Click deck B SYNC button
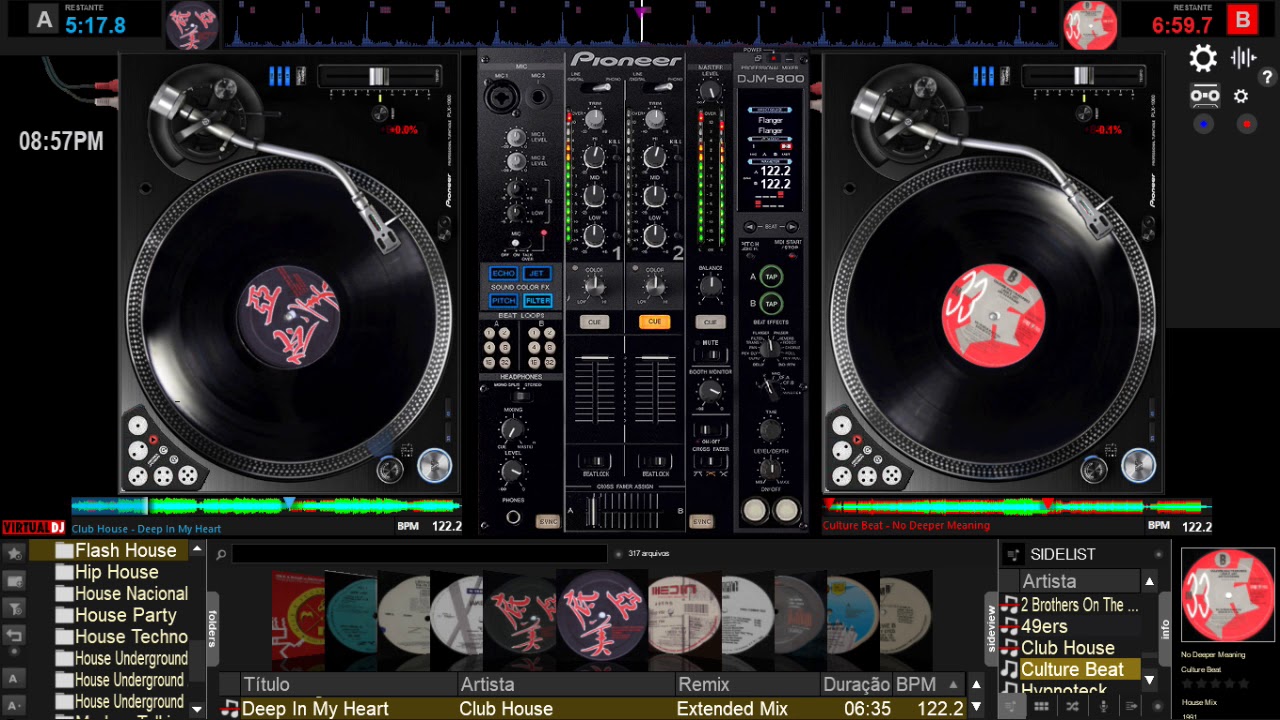1280x720 pixels. coord(702,521)
